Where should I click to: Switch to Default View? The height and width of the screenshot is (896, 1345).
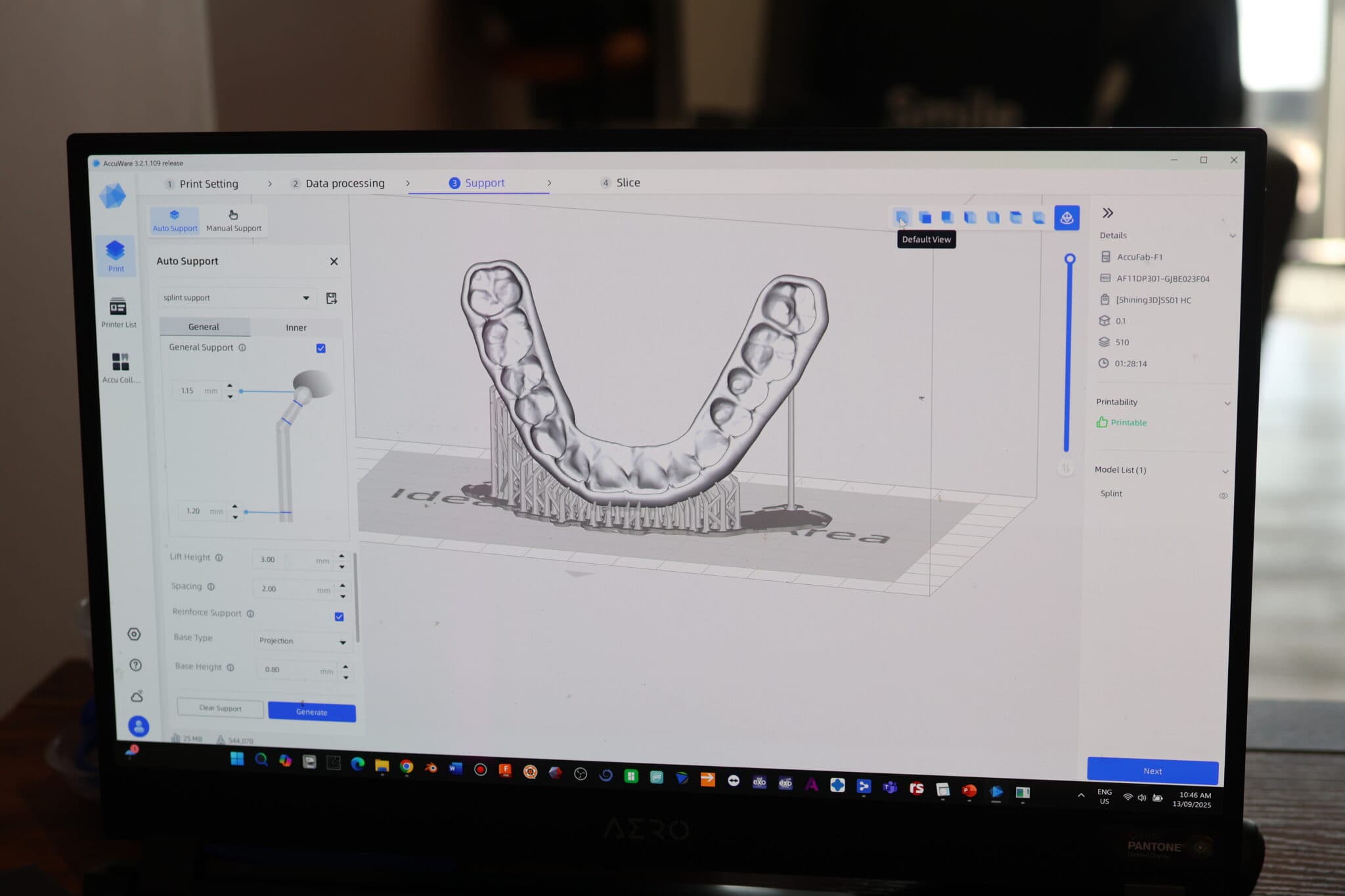pyautogui.click(x=902, y=217)
